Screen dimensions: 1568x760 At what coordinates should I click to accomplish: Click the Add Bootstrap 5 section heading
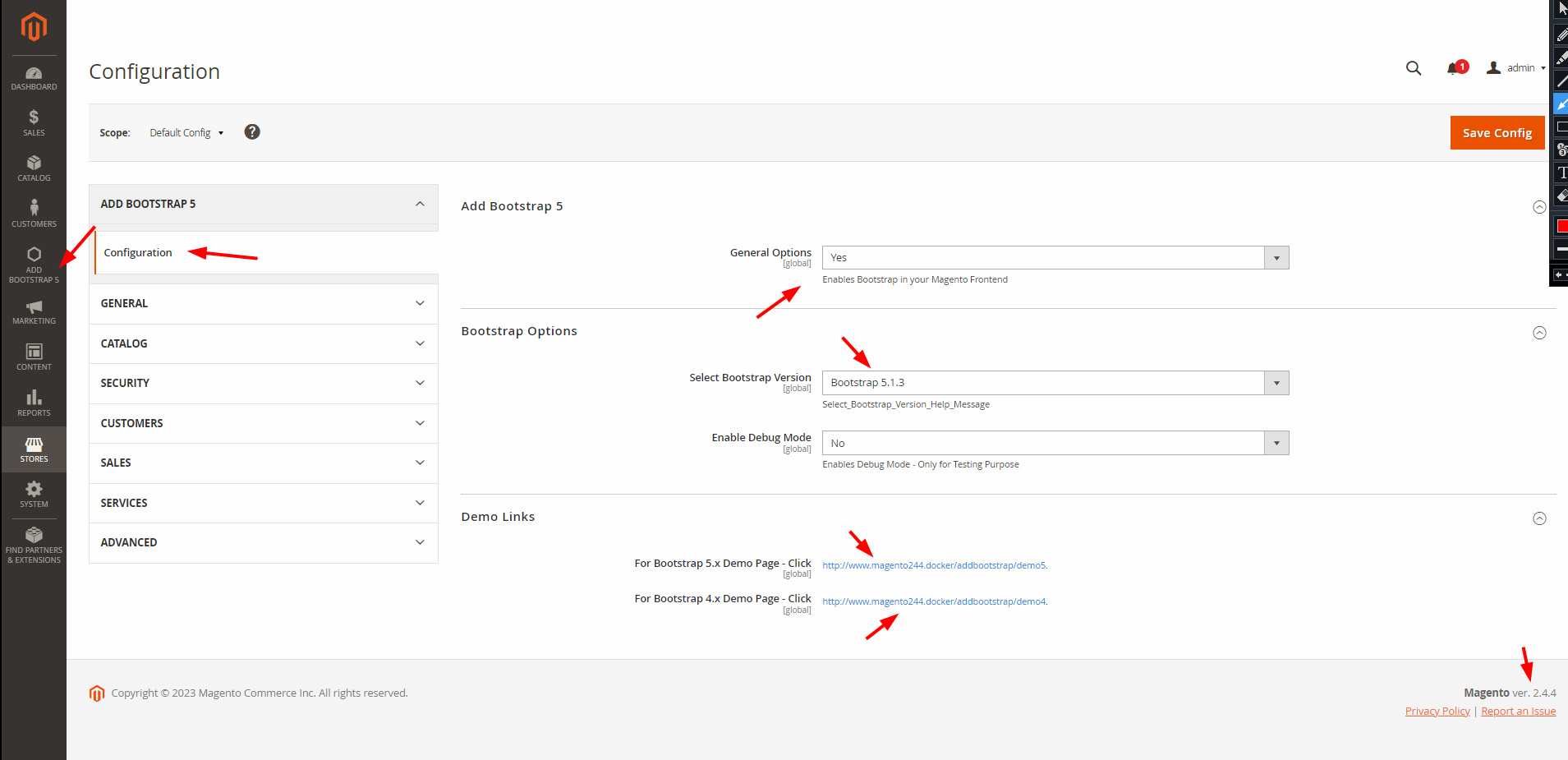(x=512, y=206)
